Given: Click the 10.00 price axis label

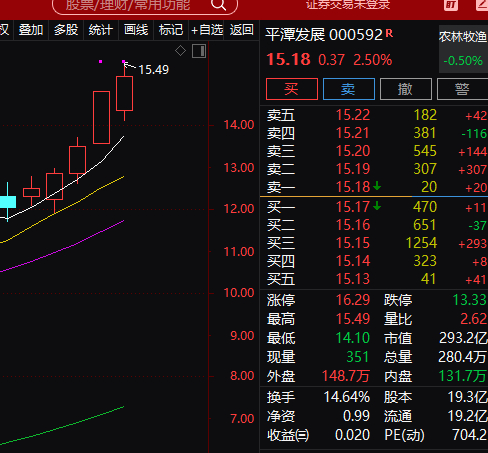Looking at the screenshot, I should point(239,293).
